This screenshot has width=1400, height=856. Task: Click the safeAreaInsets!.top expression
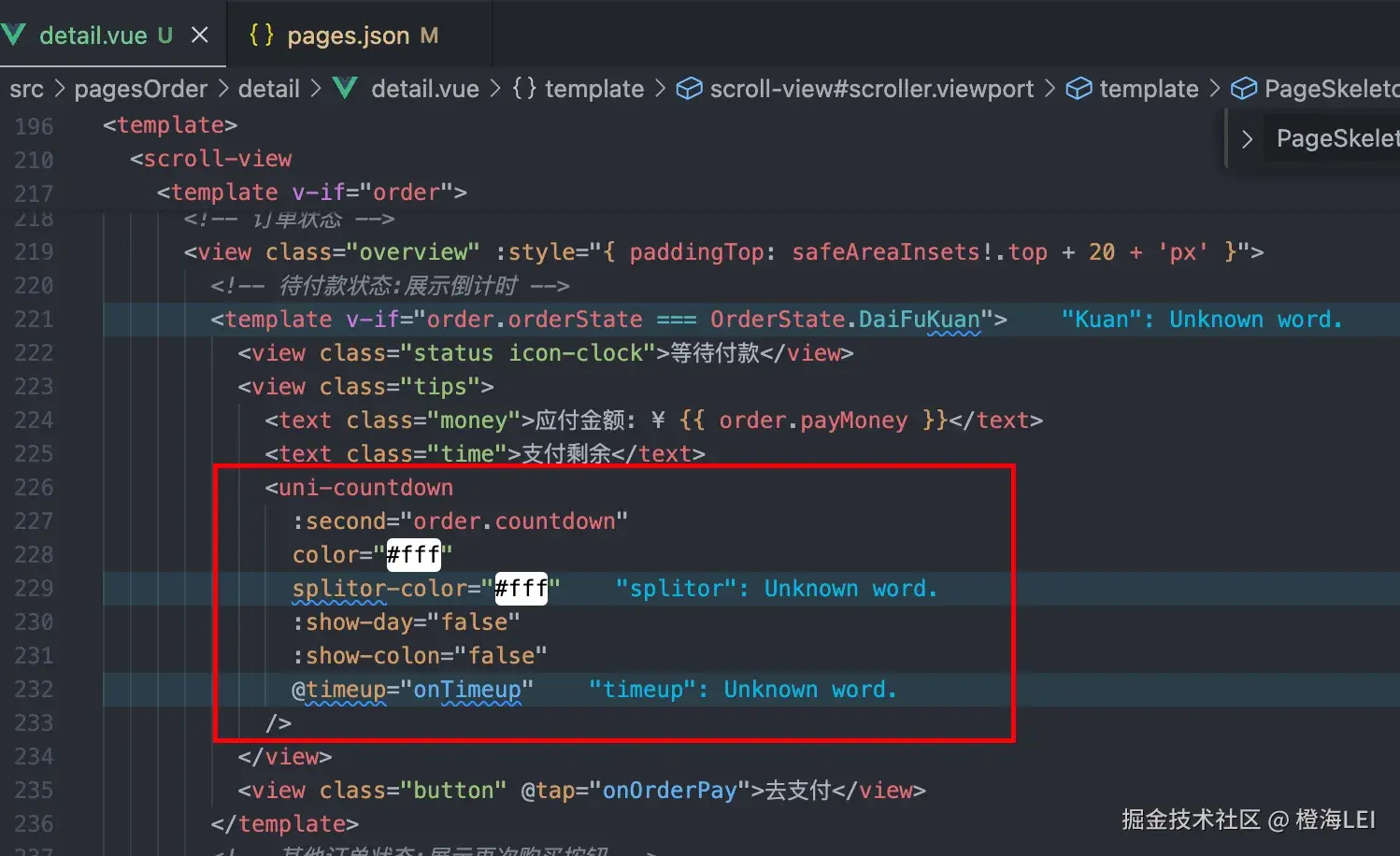(920, 252)
